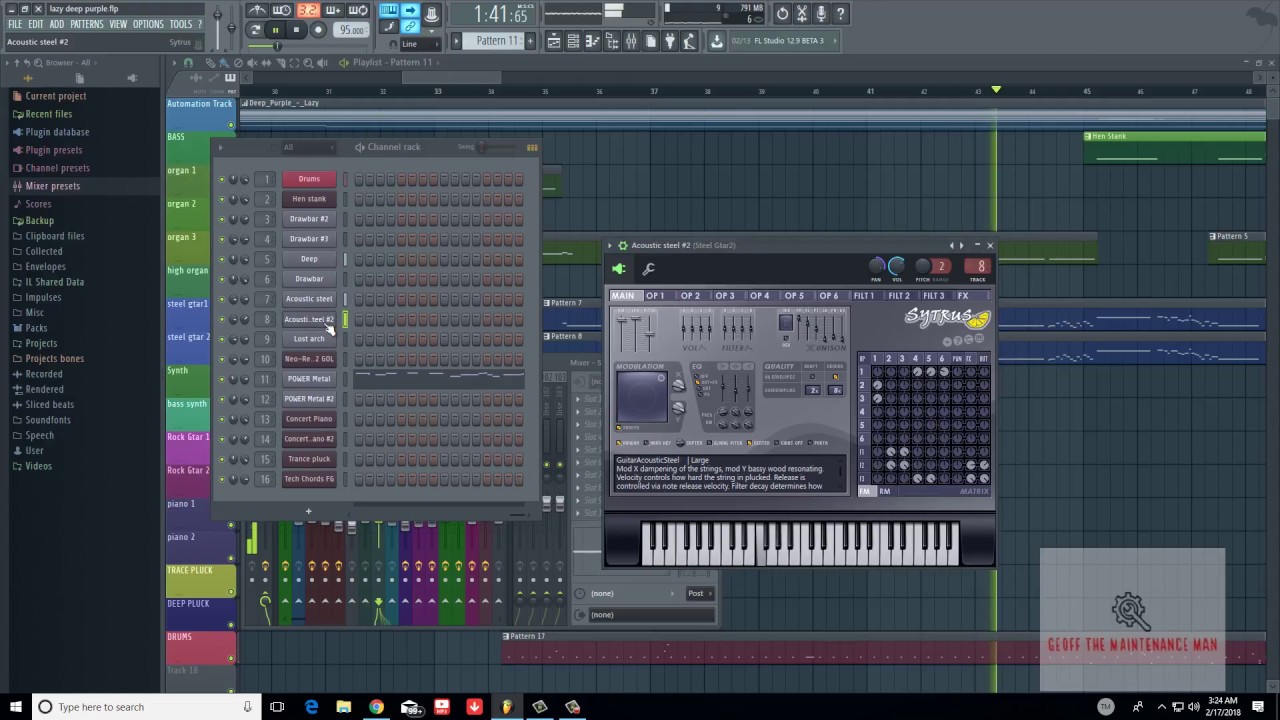
Task: Select the Trance pluck channel button
Action: 309,459
